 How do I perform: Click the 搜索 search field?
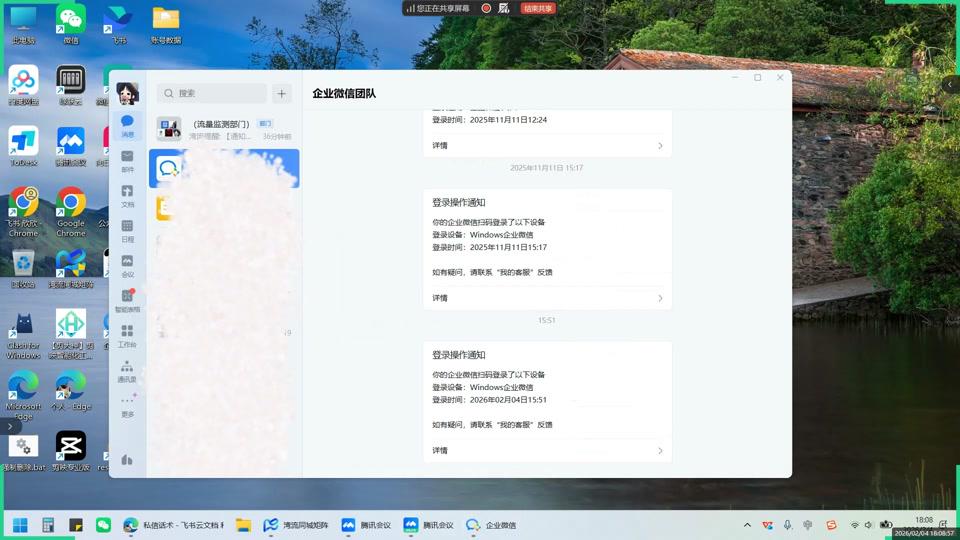point(212,93)
